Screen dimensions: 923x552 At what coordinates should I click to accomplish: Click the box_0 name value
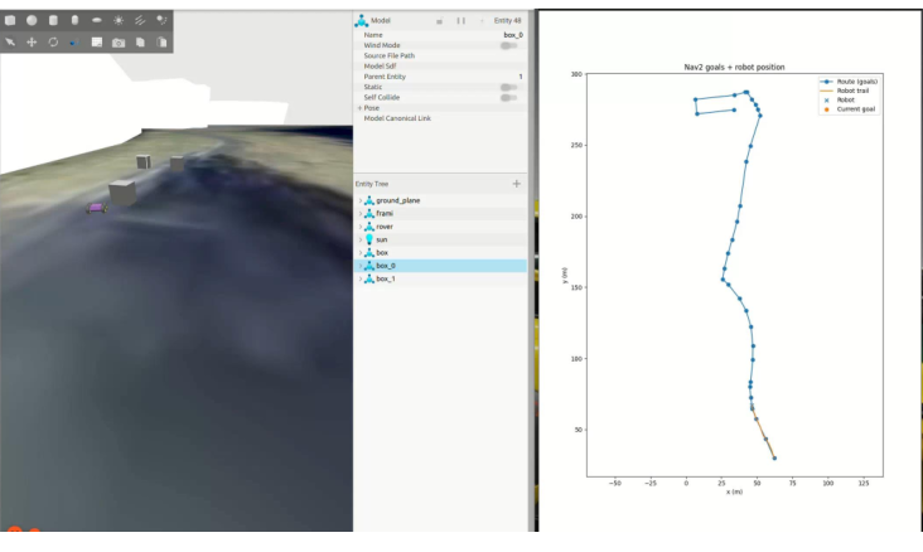pos(513,35)
